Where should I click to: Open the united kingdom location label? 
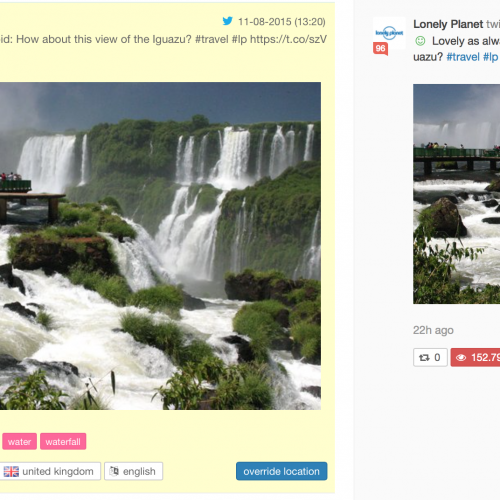[49, 471]
